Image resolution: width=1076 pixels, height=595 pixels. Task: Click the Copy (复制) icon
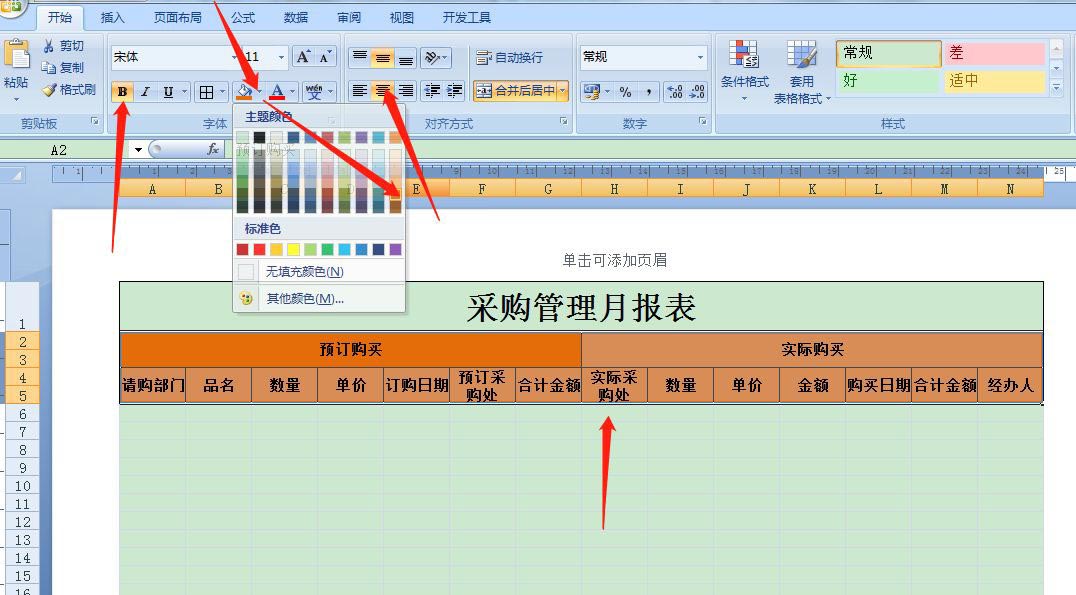(63, 67)
